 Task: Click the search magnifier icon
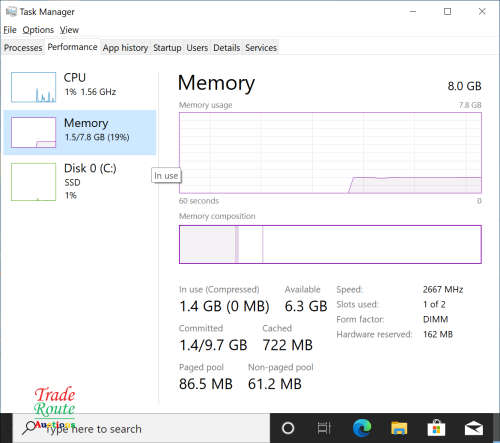point(29,428)
